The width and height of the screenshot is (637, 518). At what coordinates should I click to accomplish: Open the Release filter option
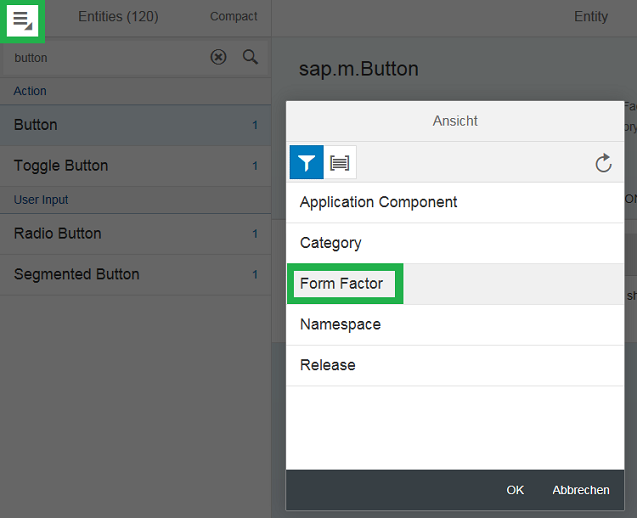click(x=328, y=365)
